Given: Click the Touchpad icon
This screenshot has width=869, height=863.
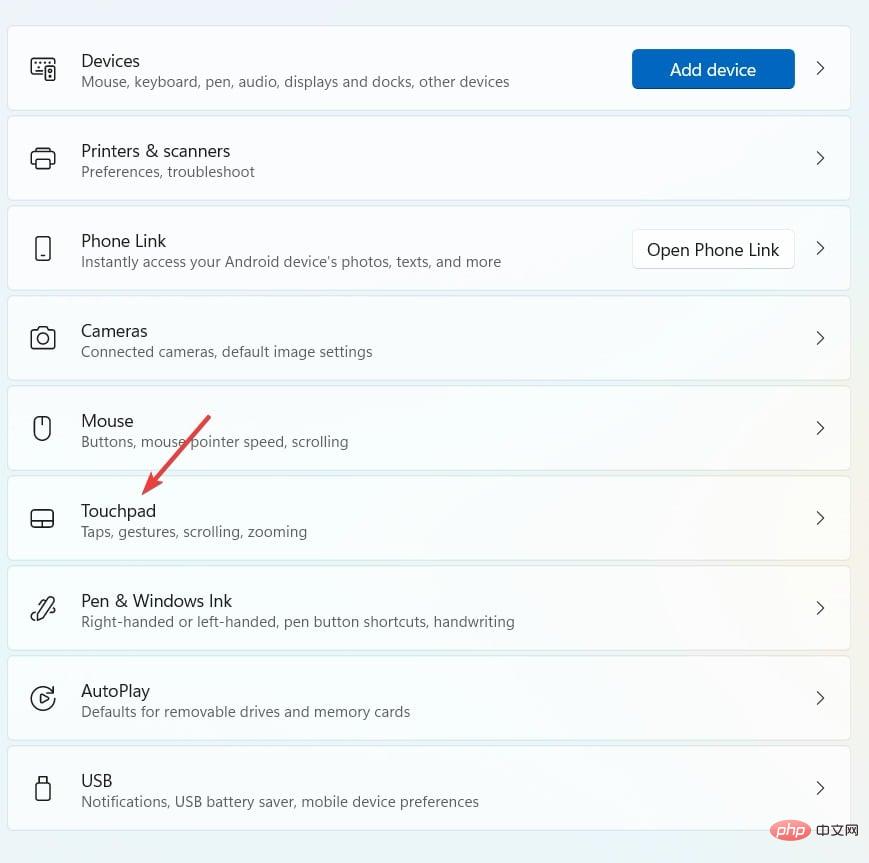Looking at the screenshot, I should (x=41, y=518).
